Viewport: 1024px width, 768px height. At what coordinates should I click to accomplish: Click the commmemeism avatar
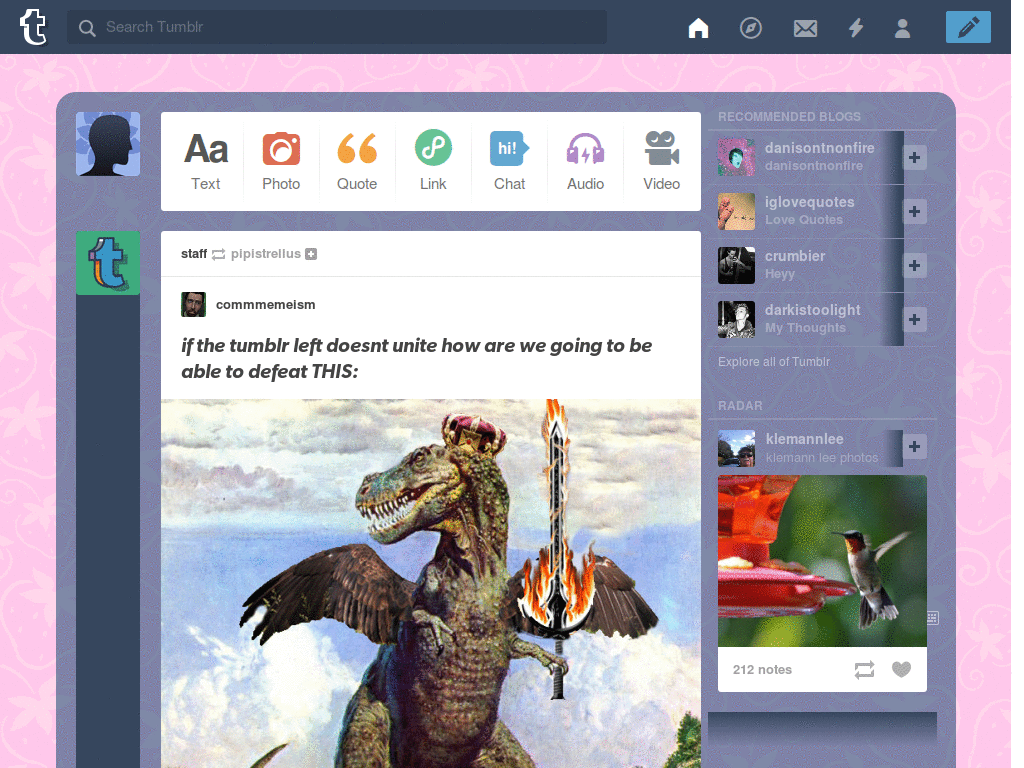pos(193,304)
